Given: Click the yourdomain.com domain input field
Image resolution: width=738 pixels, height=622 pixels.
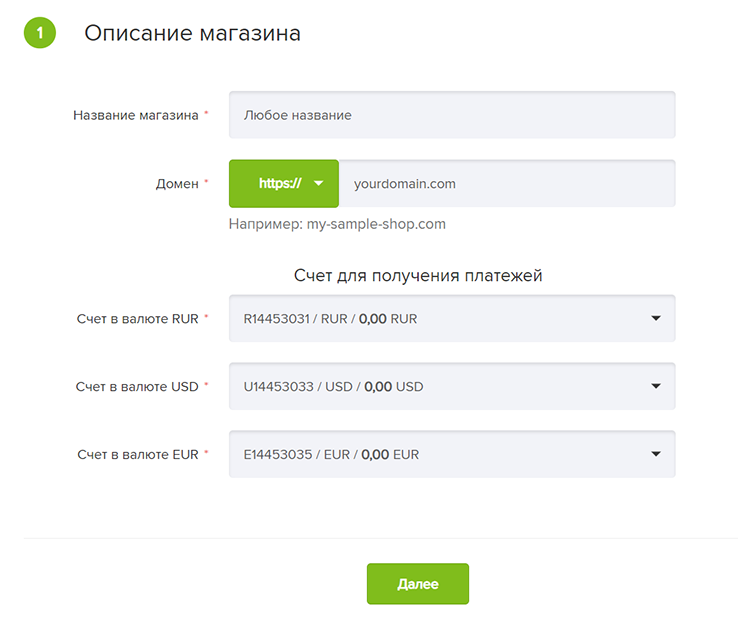Looking at the screenshot, I should click(x=506, y=184).
